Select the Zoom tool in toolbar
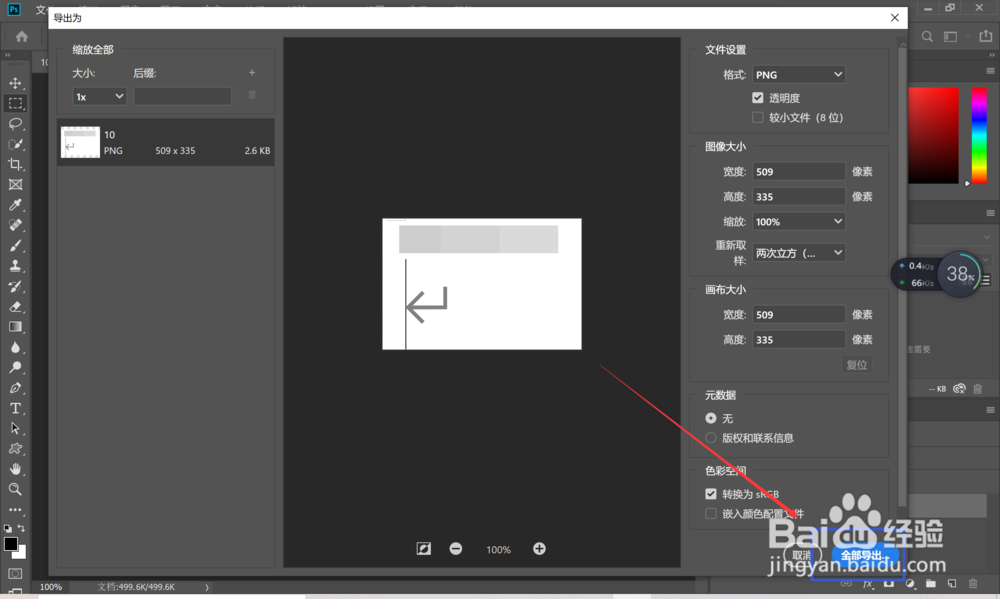The height and width of the screenshot is (599, 1000). 15,489
